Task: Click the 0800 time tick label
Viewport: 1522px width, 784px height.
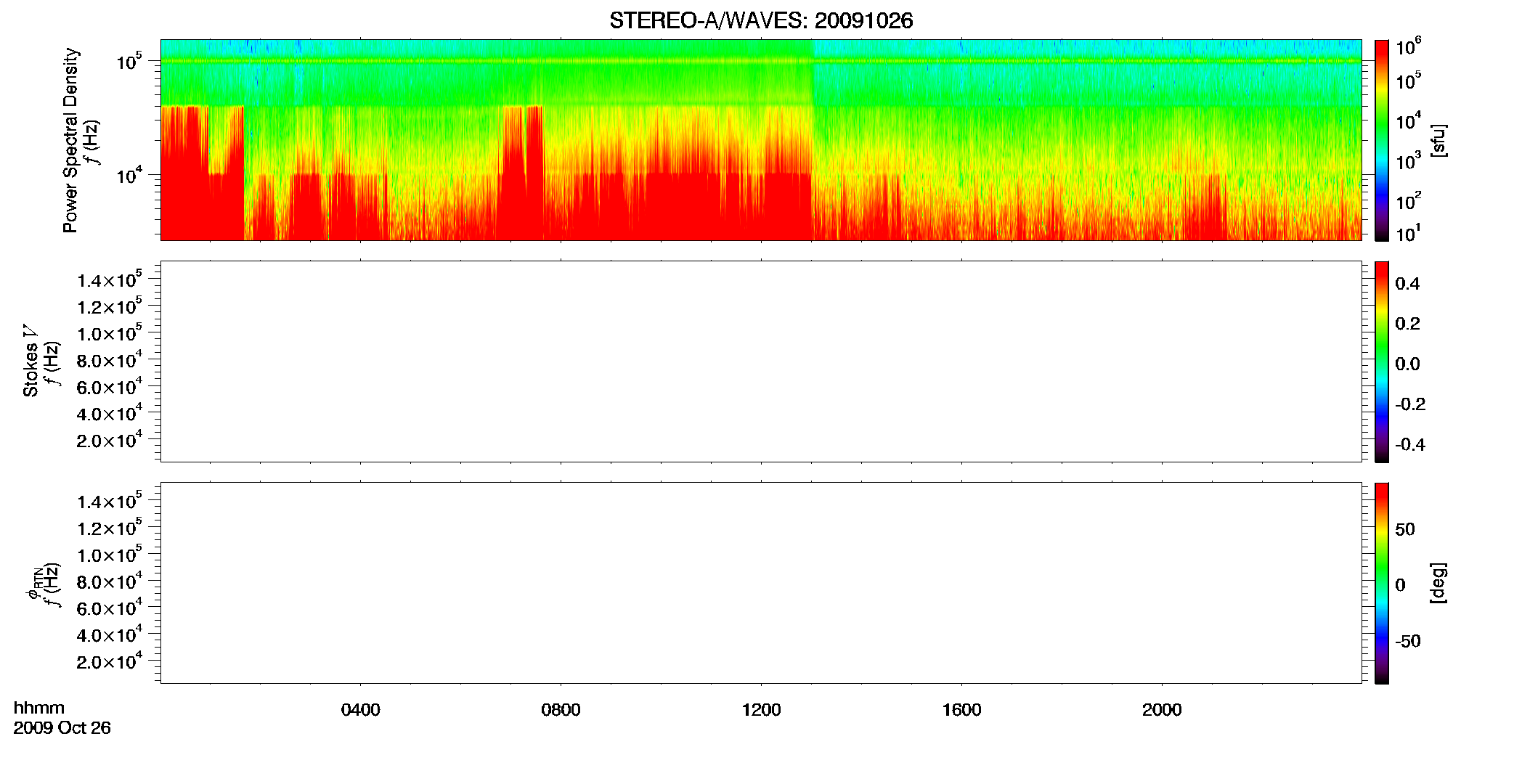Action: coord(561,710)
